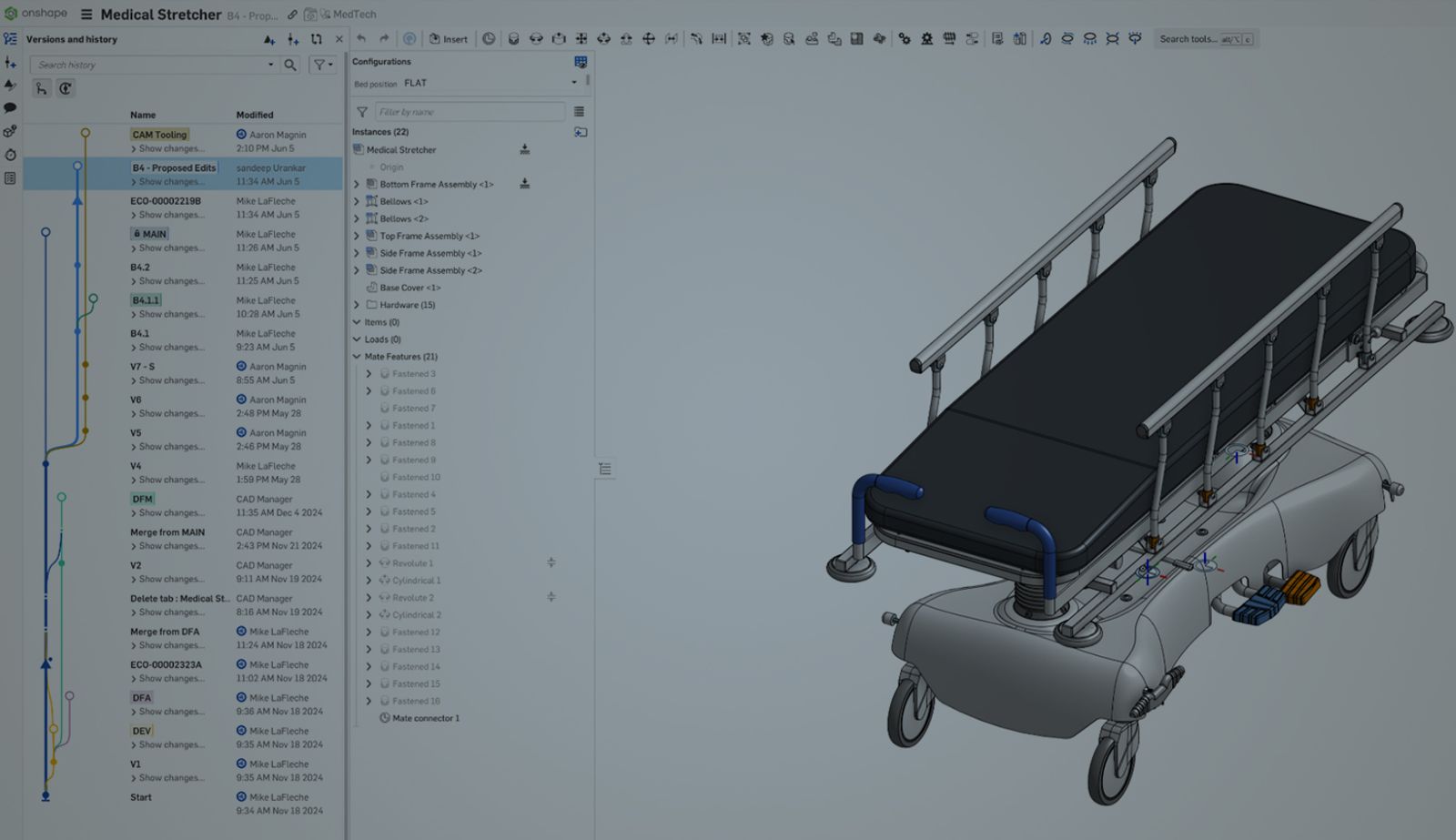
Task: Click the search magnifier in the history panel
Action: [290, 65]
